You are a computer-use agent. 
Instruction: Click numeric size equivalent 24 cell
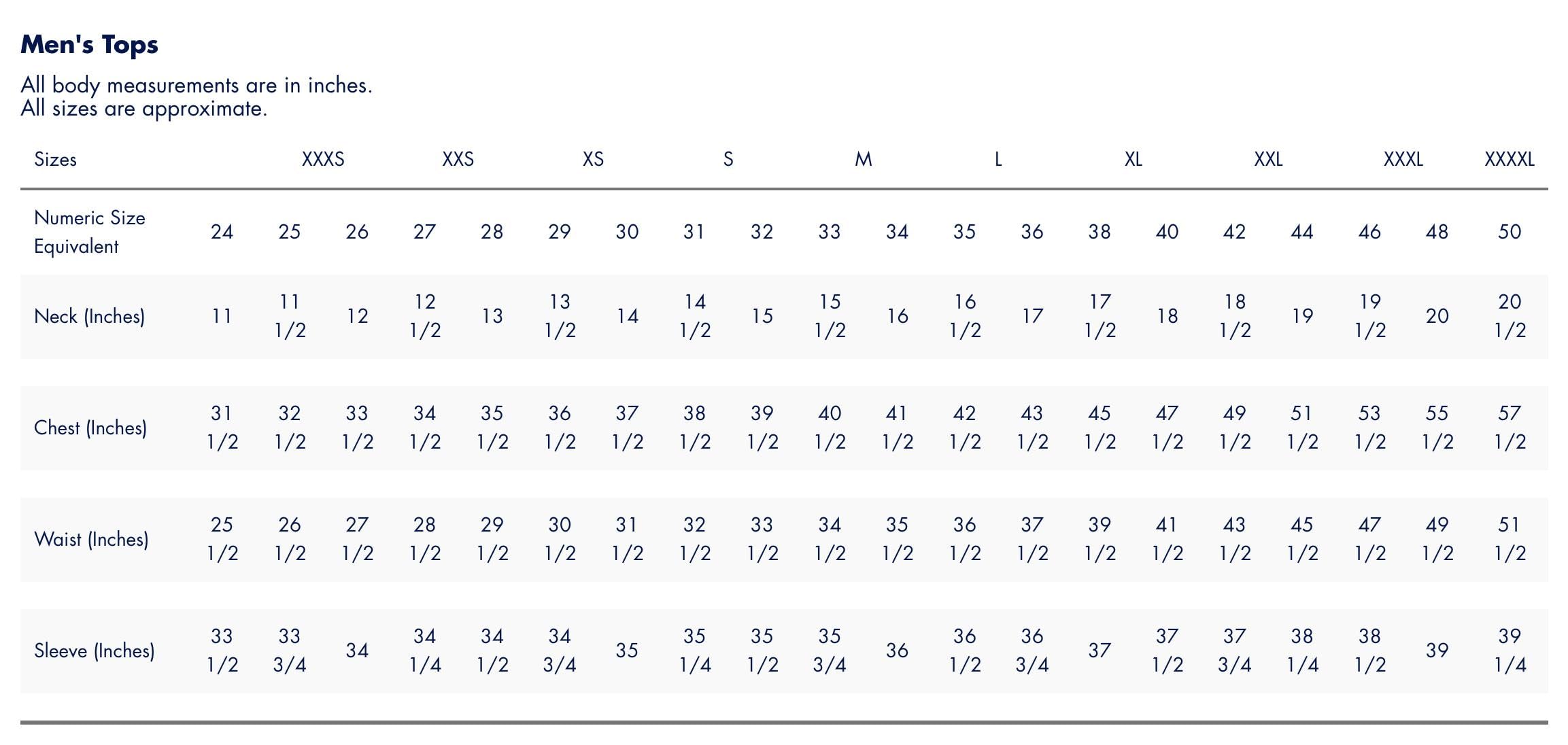click(222, 232)
